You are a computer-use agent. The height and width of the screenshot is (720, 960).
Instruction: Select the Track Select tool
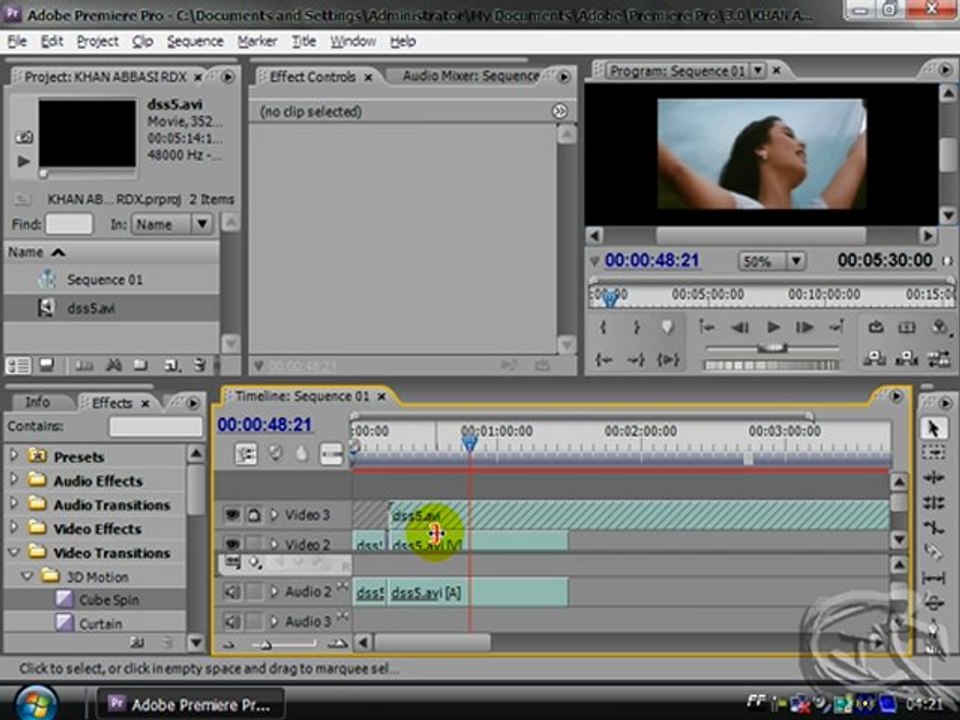click(x=933, y=453)
